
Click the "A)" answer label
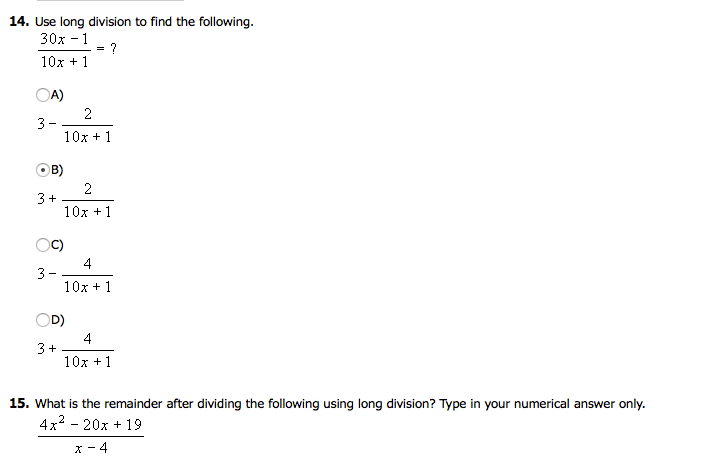coord(57,95)
